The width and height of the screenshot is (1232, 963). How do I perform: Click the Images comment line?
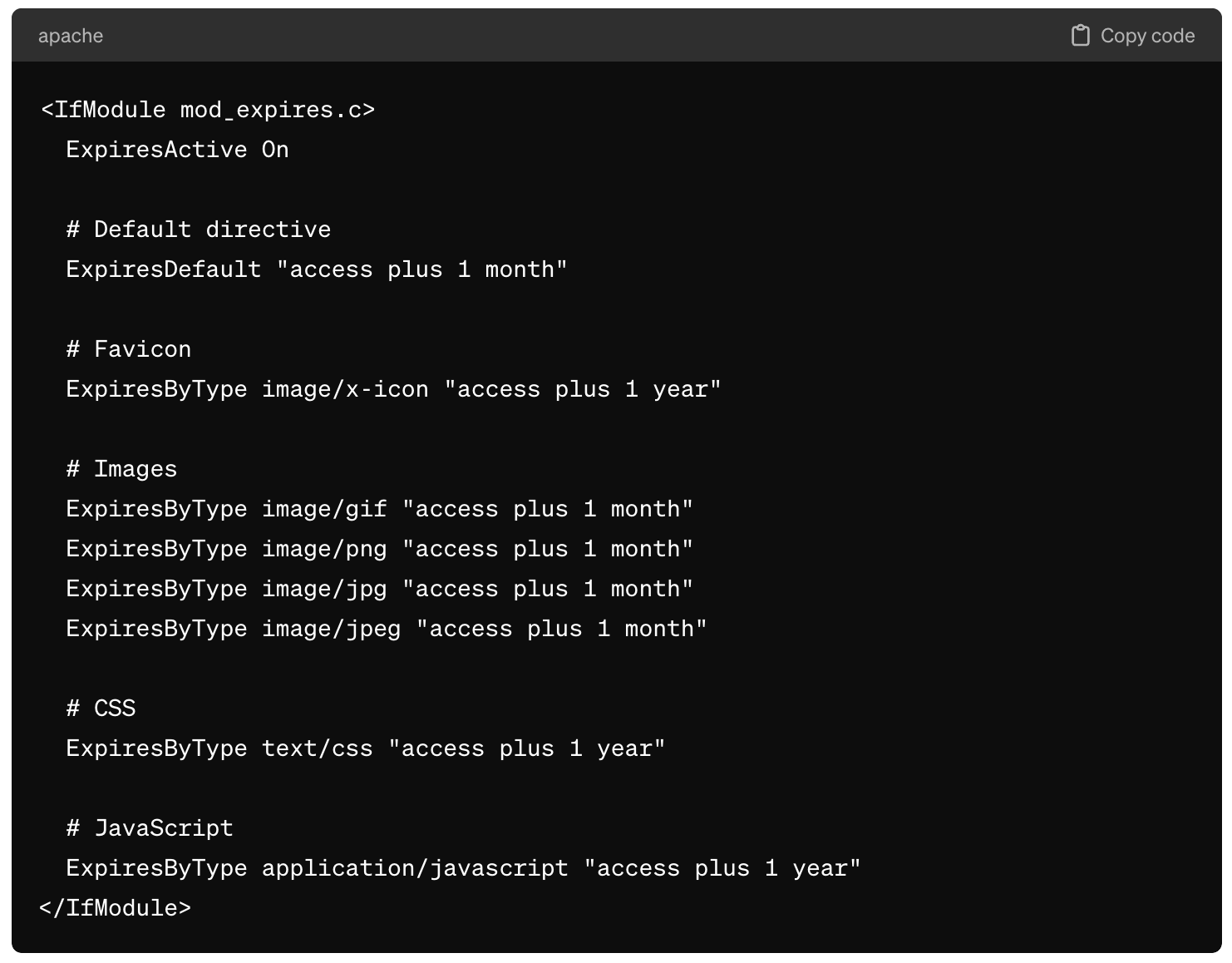(122, 469)
